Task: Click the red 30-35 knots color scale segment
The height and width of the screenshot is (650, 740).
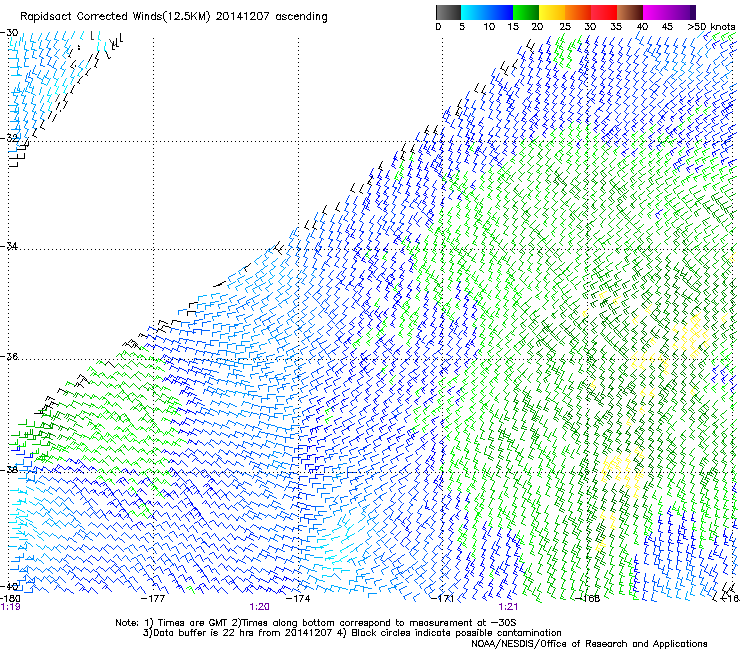Action: (x=604, y=12)
